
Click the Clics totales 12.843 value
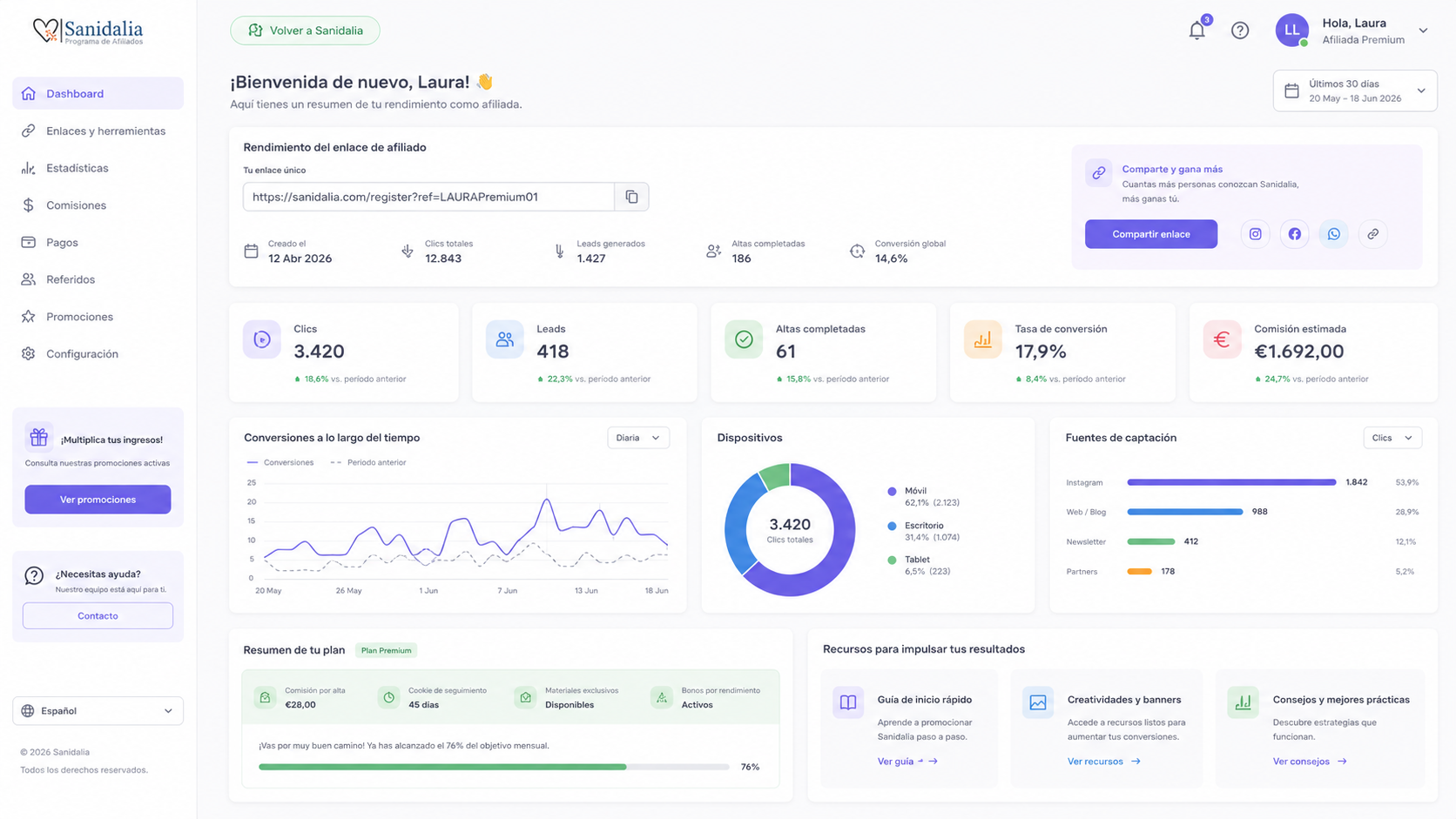click(443, 258)
